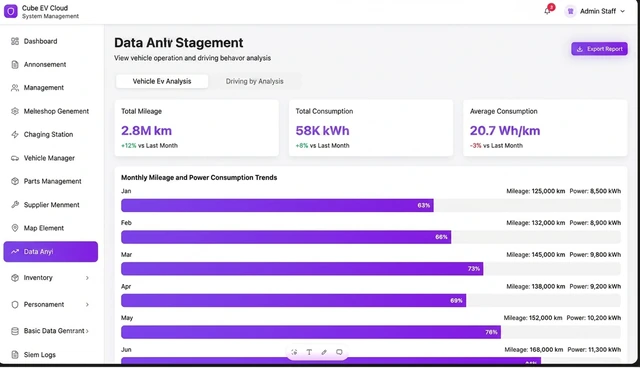Open Melteshop Genement in sidebar

pyautogui.click(x=51, y=111)
